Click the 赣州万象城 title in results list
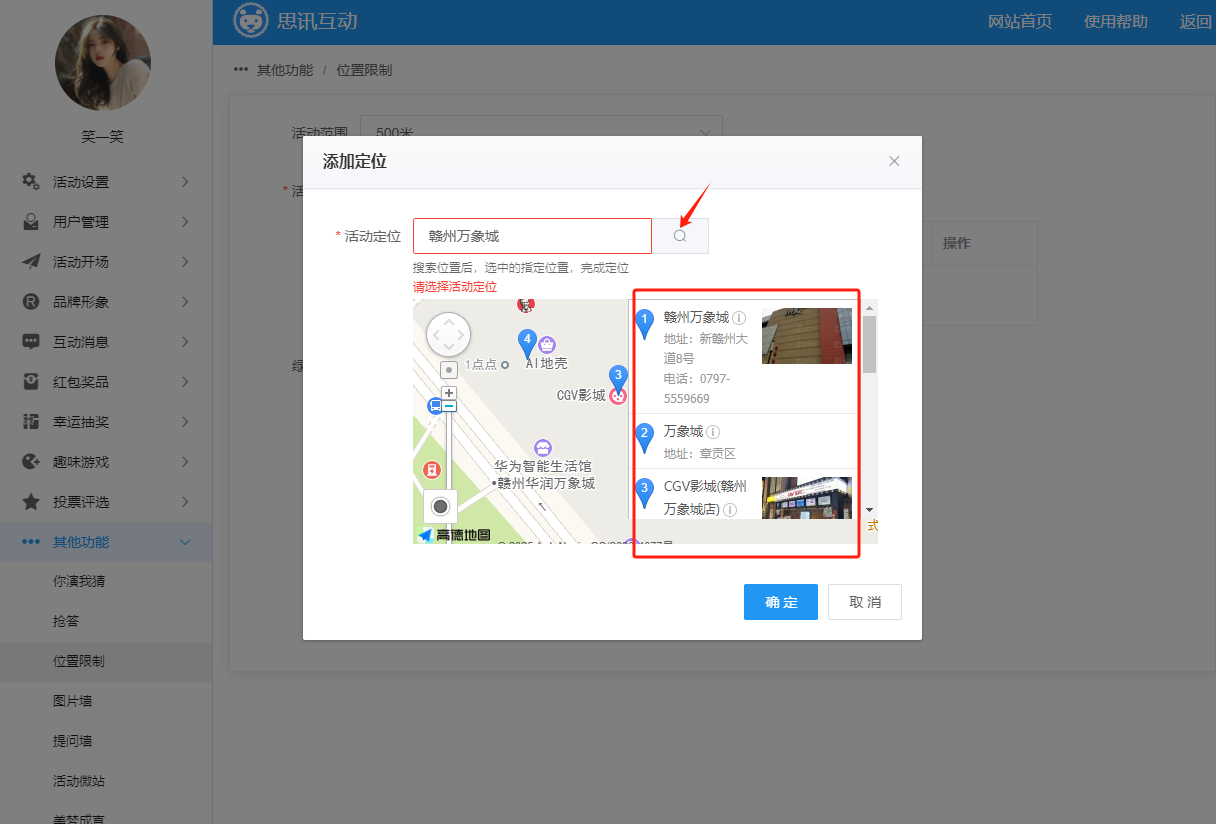Screen dimensions: 1216x824 696,318
